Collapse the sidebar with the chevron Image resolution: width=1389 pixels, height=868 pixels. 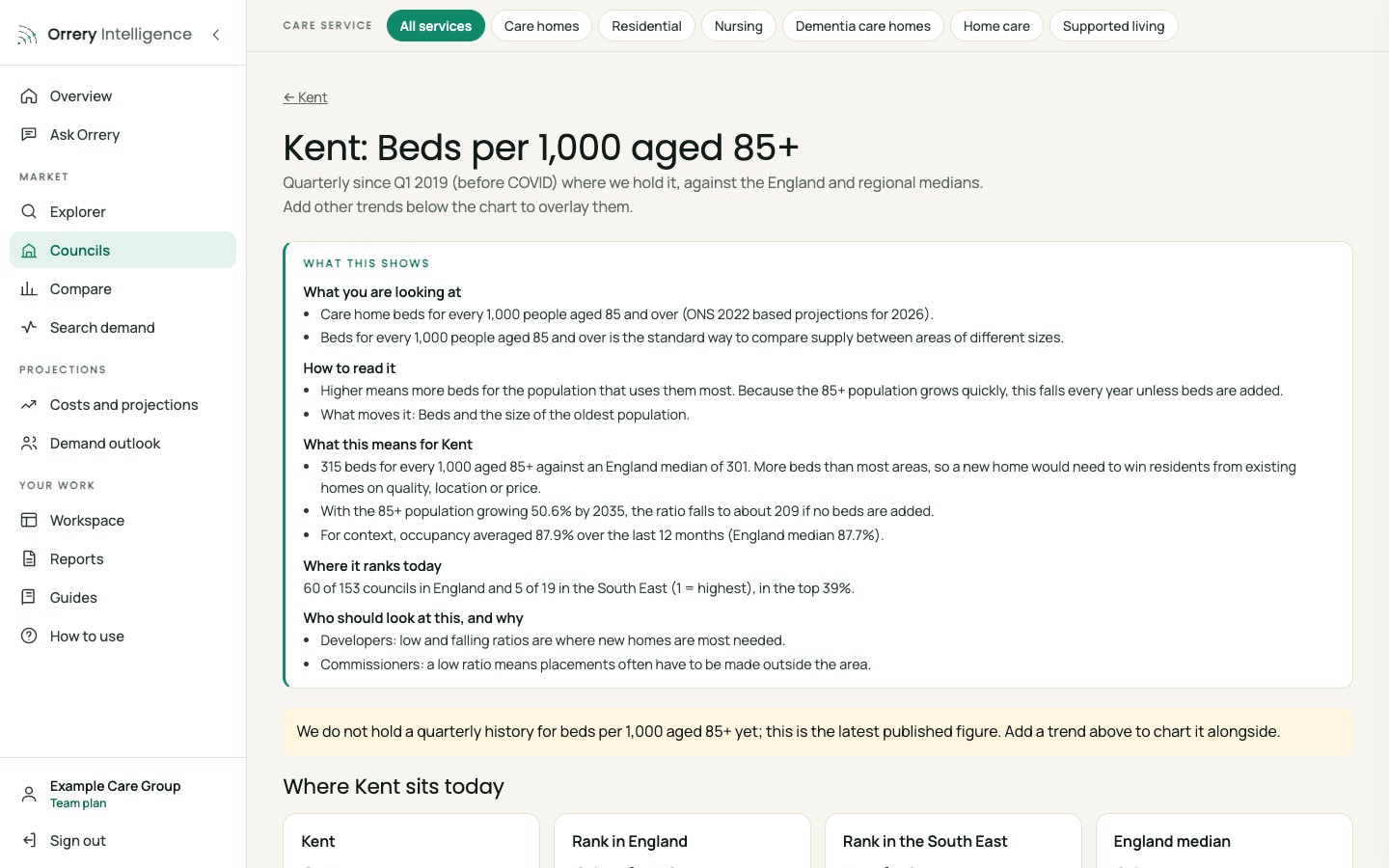tap(216, 35)
